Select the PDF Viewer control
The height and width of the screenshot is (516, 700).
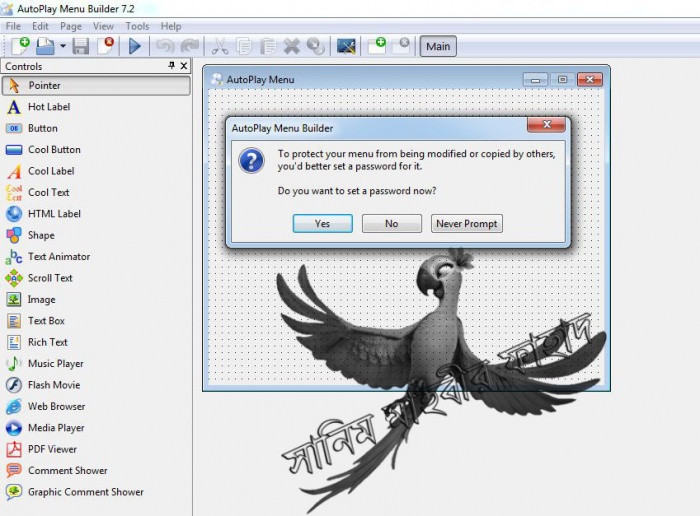point(96,449)
